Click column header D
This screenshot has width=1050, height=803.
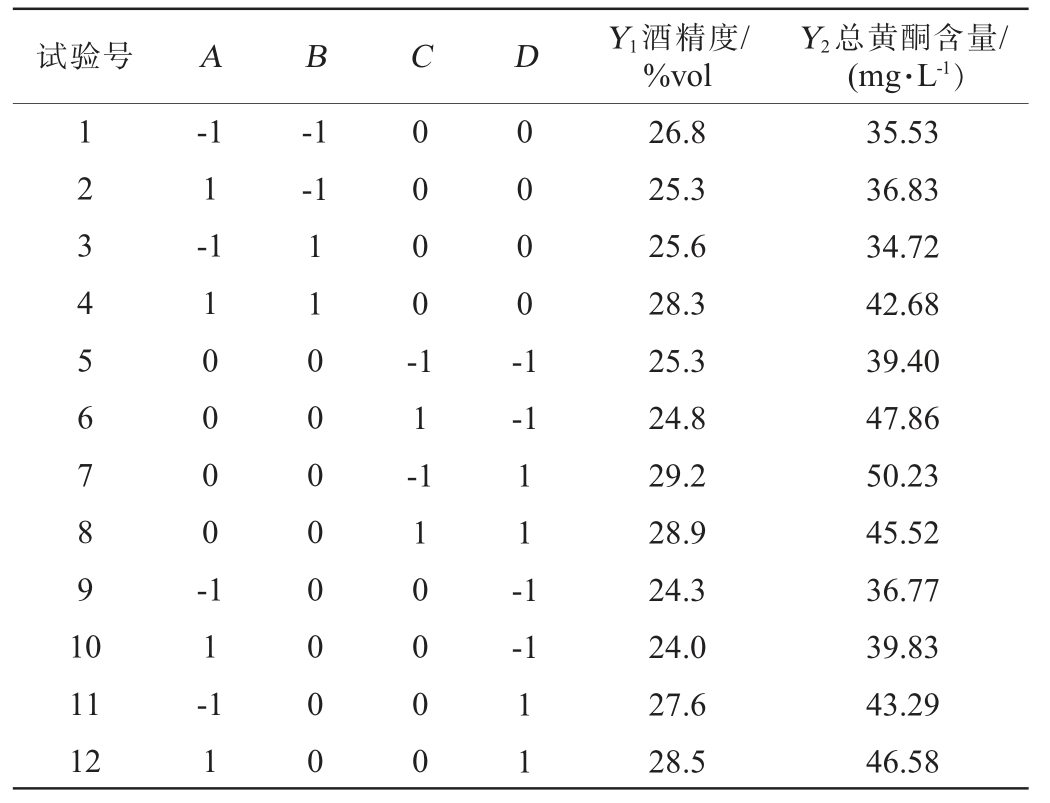(x=525, y=59)
